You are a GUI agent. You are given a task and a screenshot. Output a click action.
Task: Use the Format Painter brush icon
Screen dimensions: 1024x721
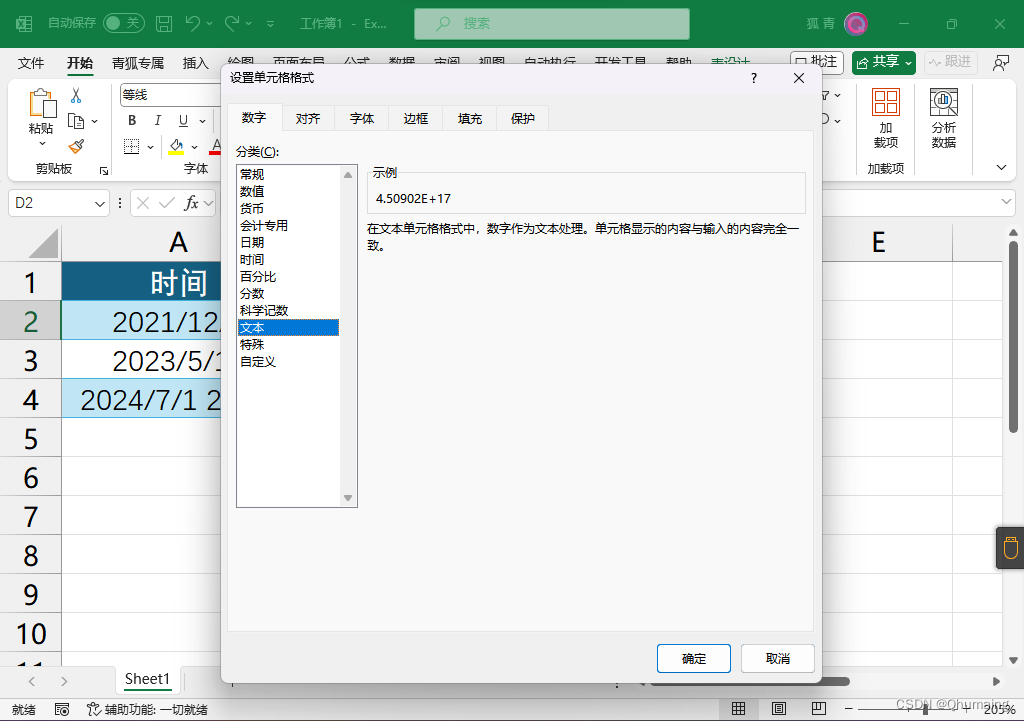click(77, 146)
